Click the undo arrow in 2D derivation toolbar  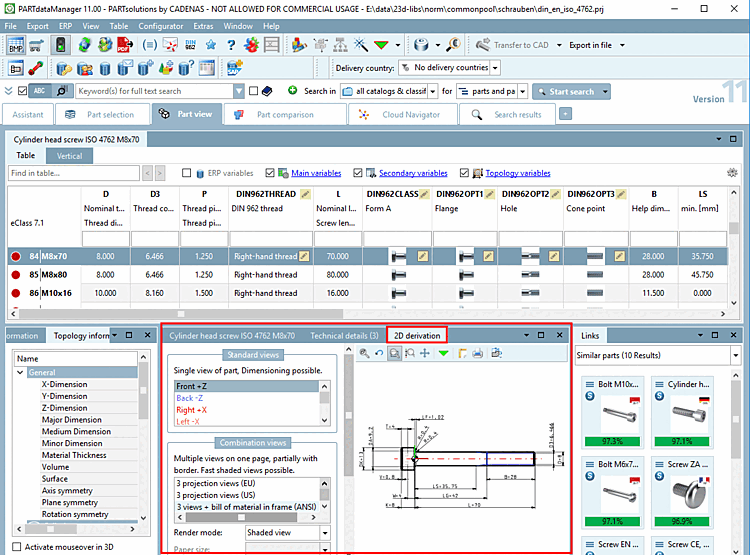tap(378, 353)
